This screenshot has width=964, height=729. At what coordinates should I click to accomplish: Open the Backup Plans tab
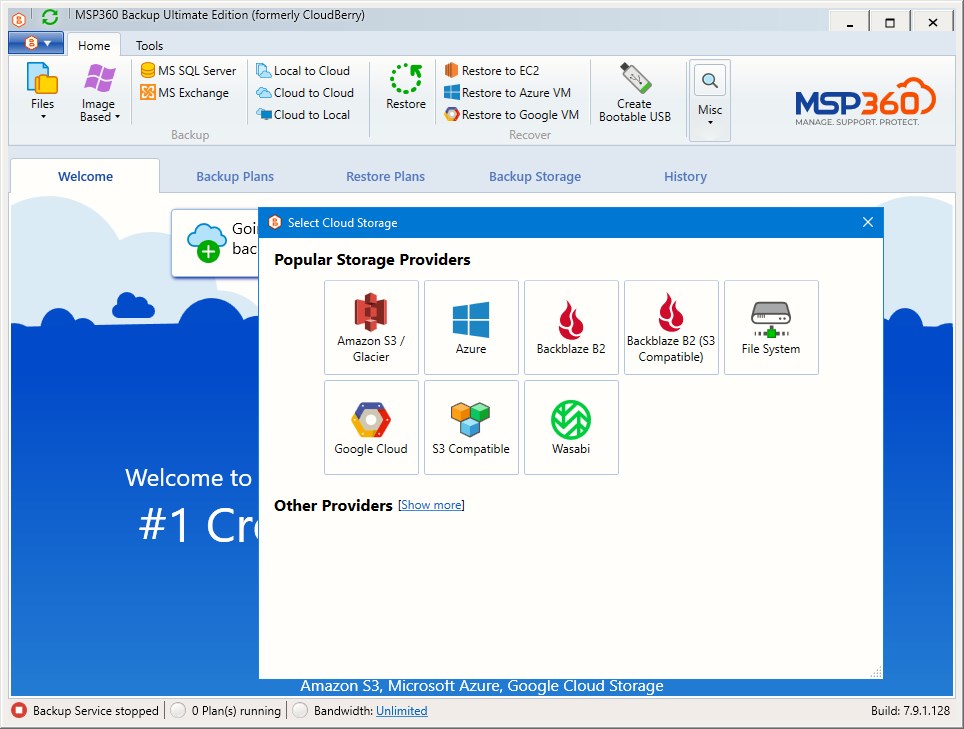[x=235, y=176]
